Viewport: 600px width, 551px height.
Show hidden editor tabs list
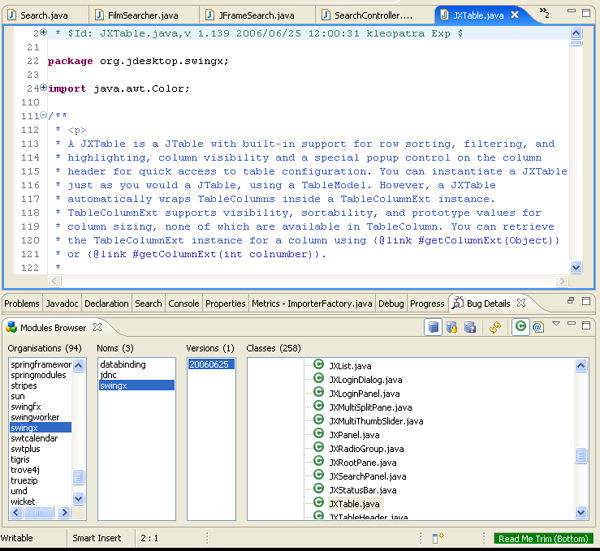(545, 14)
